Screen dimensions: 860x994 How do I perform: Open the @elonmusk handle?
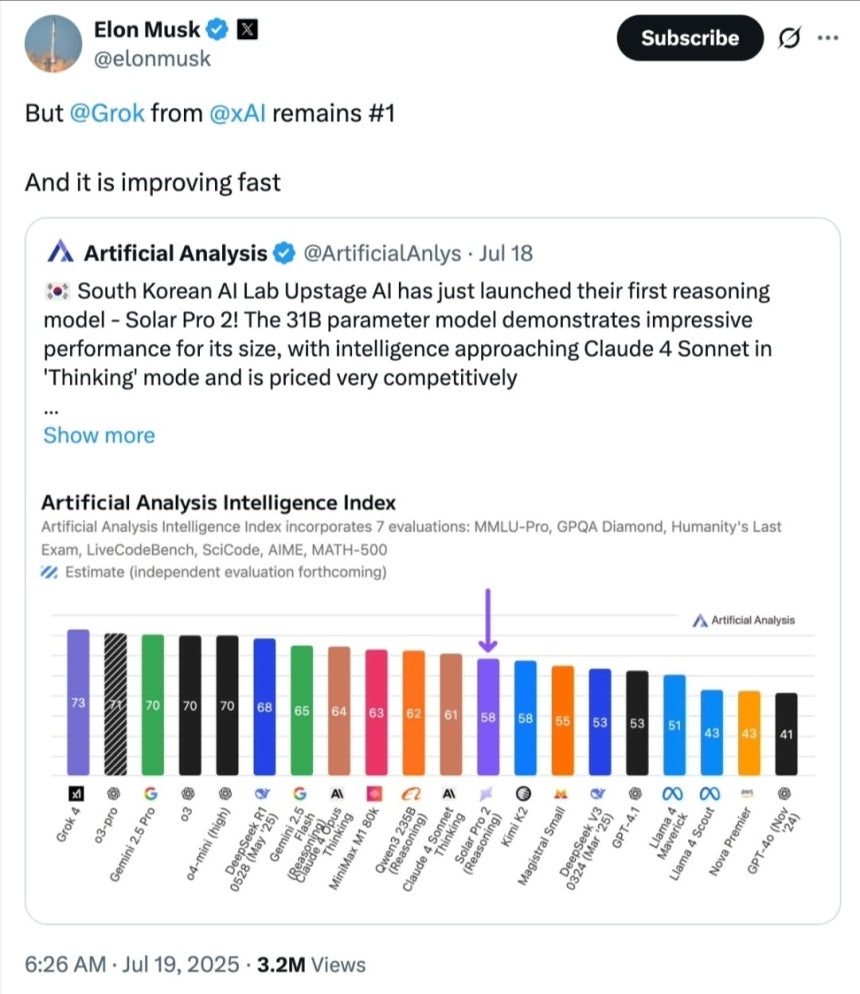click(152, 59)
